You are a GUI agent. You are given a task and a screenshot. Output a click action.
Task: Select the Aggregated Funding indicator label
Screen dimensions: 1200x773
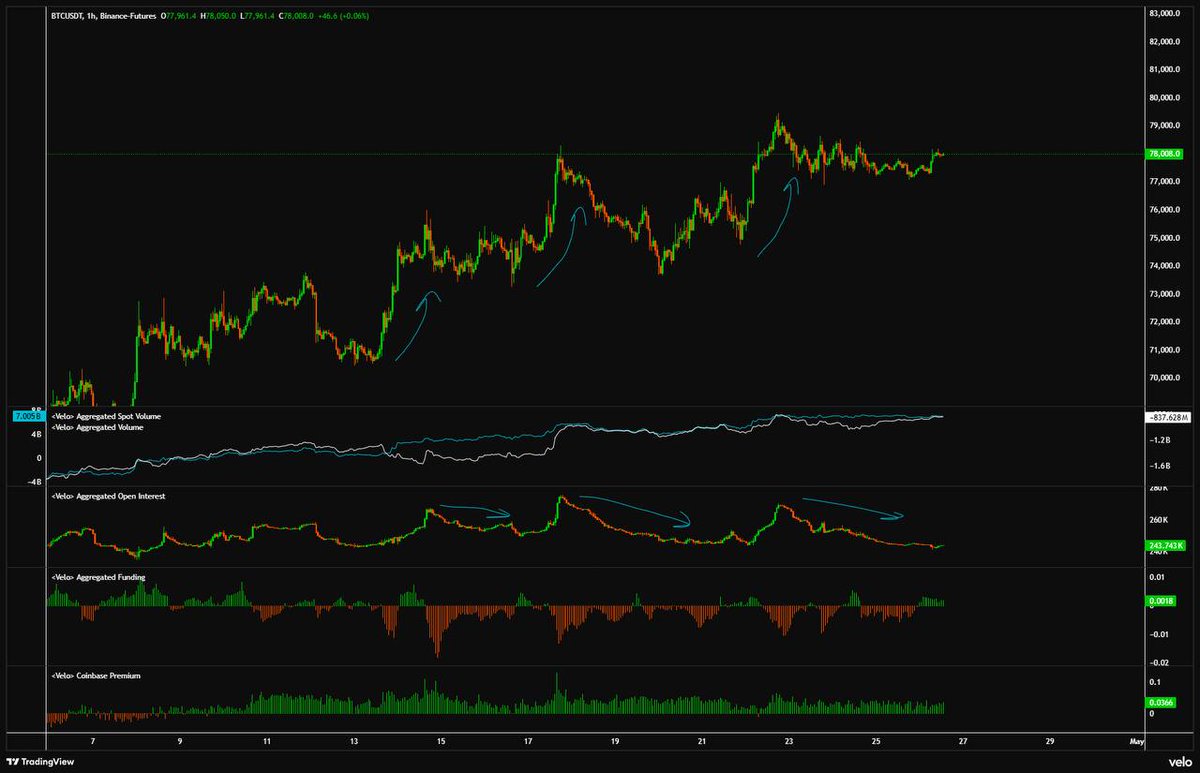97,579
